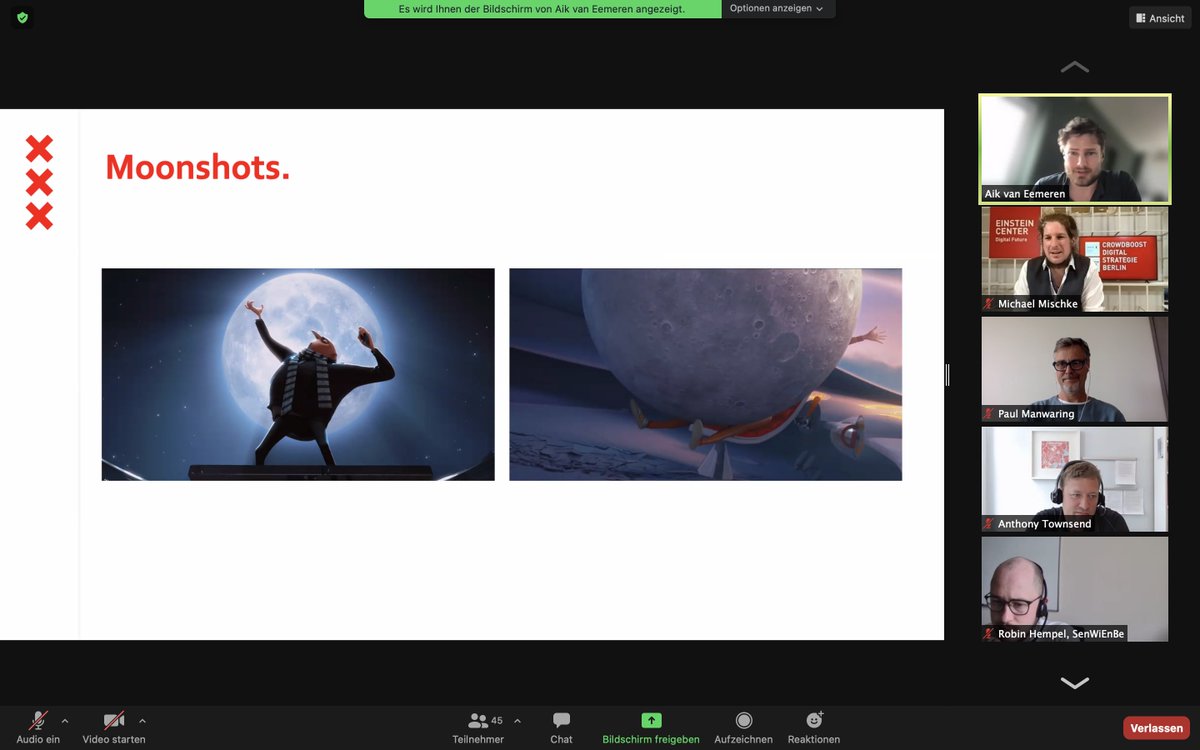Expand the chevron beside Teilnehmer count
Screen dimensions: 1200x750
(517, 720)
